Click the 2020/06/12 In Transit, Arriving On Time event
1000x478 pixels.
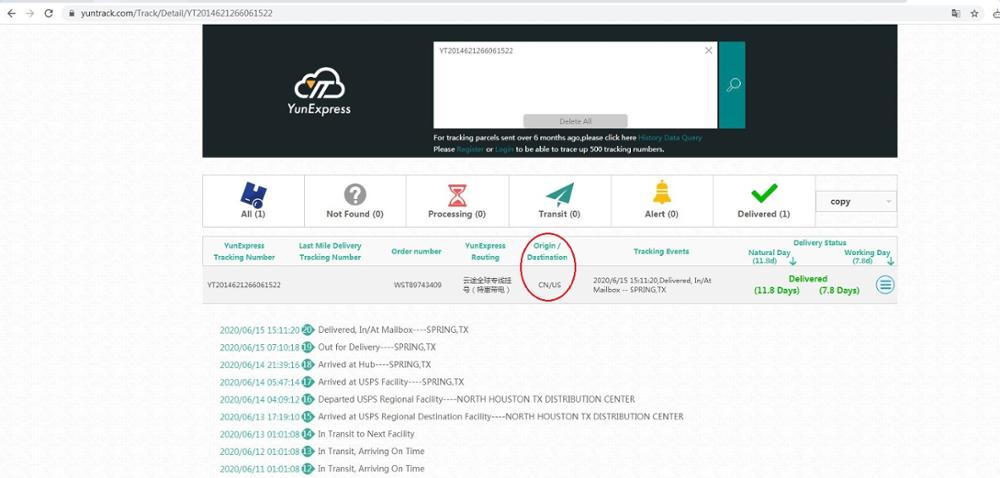pos(371,451)
